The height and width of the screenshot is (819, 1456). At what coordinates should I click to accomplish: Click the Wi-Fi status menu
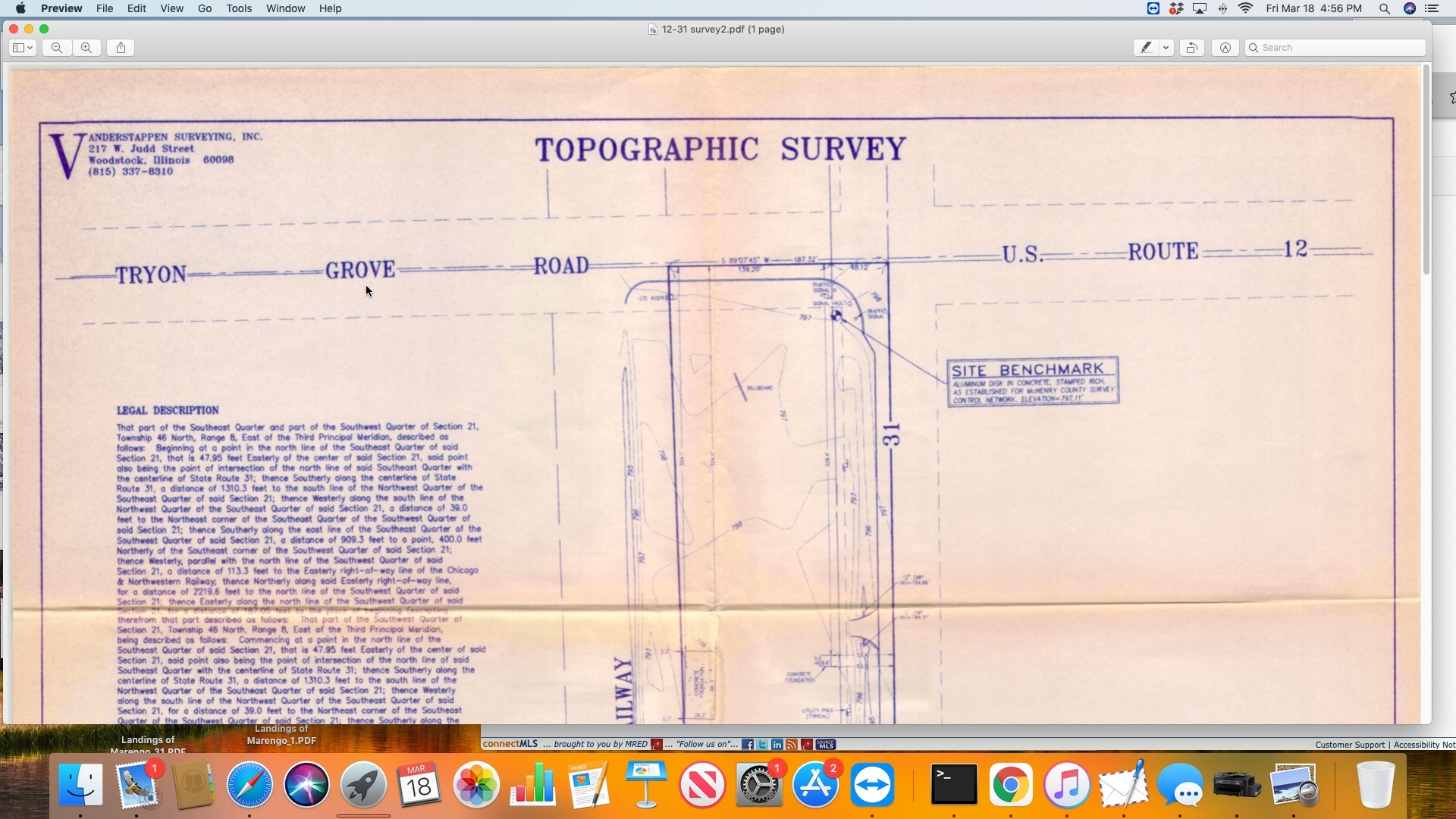pyautogui.click(x=1246, y=8)
